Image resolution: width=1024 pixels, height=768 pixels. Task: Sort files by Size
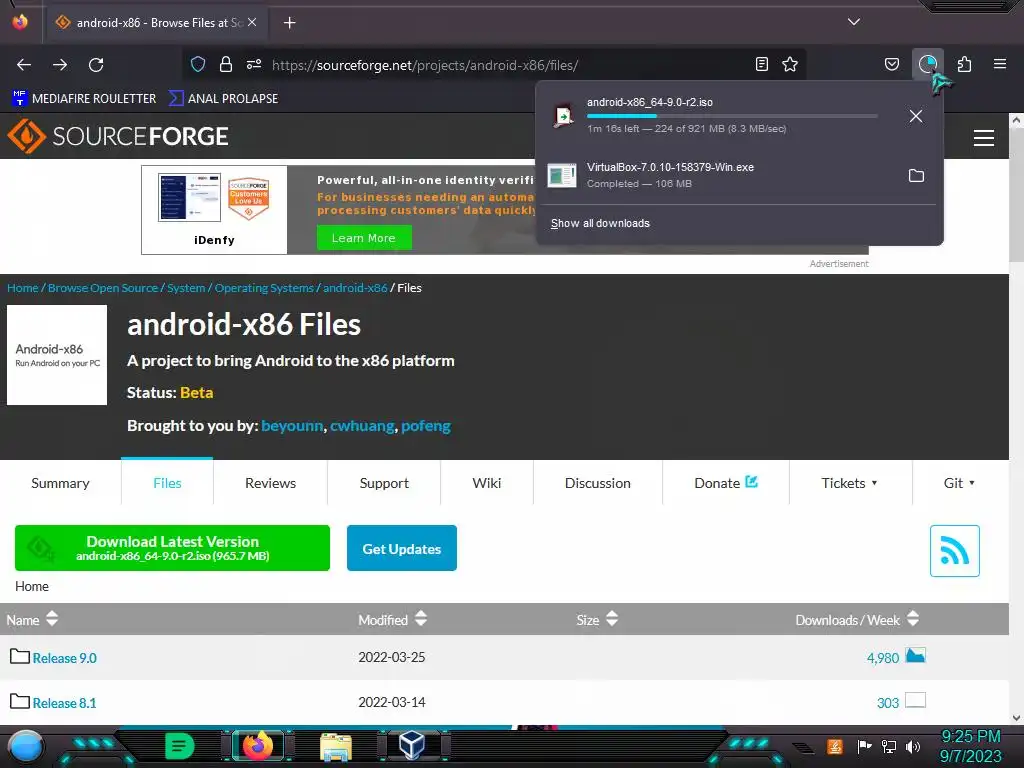click(597, 619)
